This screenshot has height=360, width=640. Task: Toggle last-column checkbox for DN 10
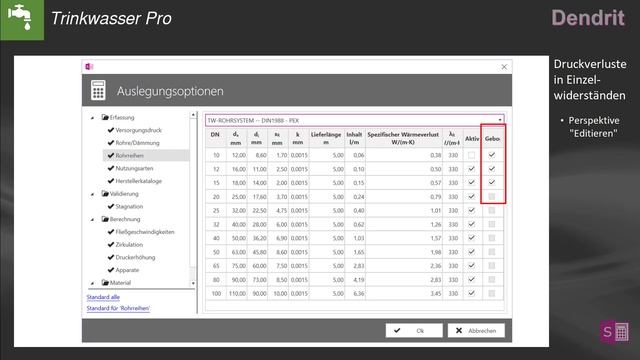click(x=492, y=155)
